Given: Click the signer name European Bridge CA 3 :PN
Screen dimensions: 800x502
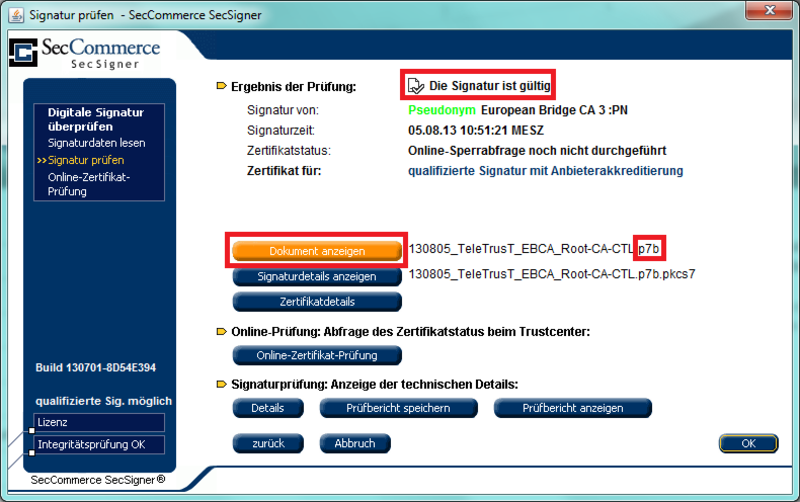Looking at the screenshot, I should click(x=554, y=110).
